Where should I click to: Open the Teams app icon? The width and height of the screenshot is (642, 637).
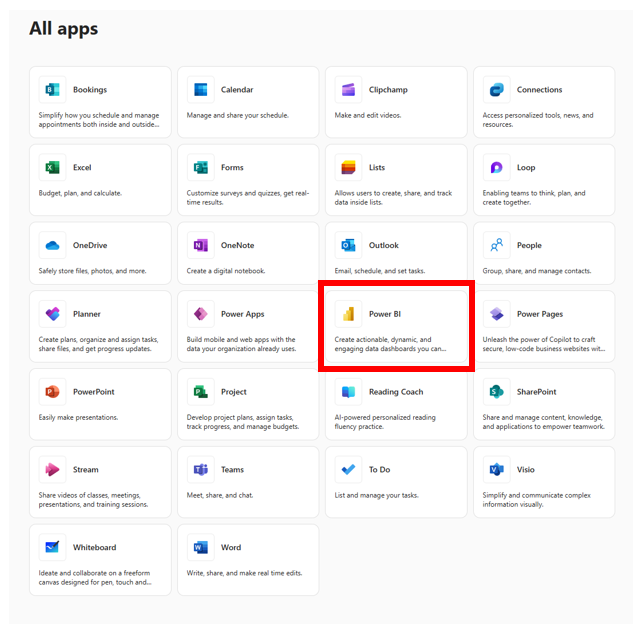[x=201, y=470]
